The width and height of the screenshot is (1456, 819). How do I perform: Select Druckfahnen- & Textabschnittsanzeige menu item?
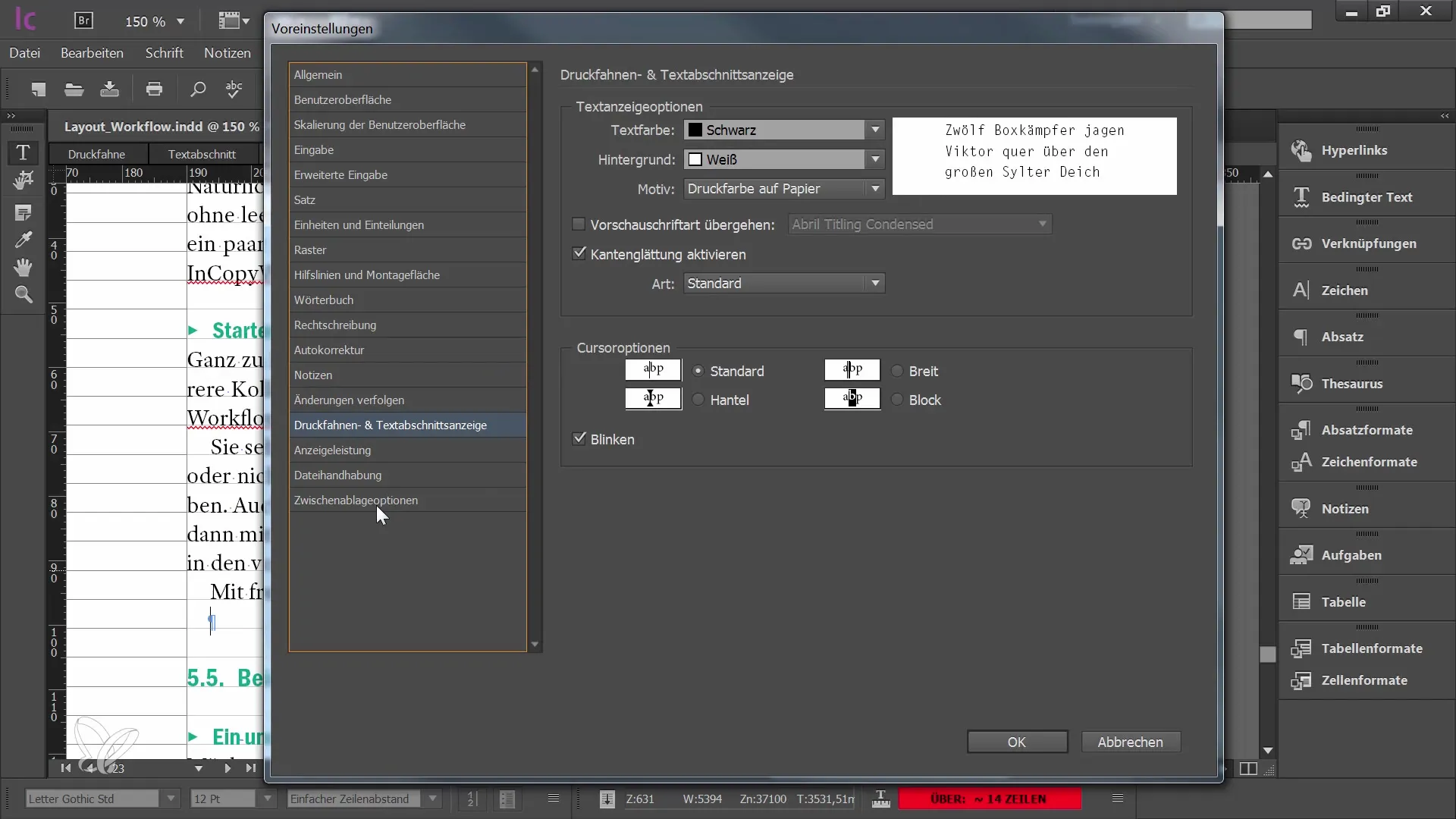click(x=390, y=424)
